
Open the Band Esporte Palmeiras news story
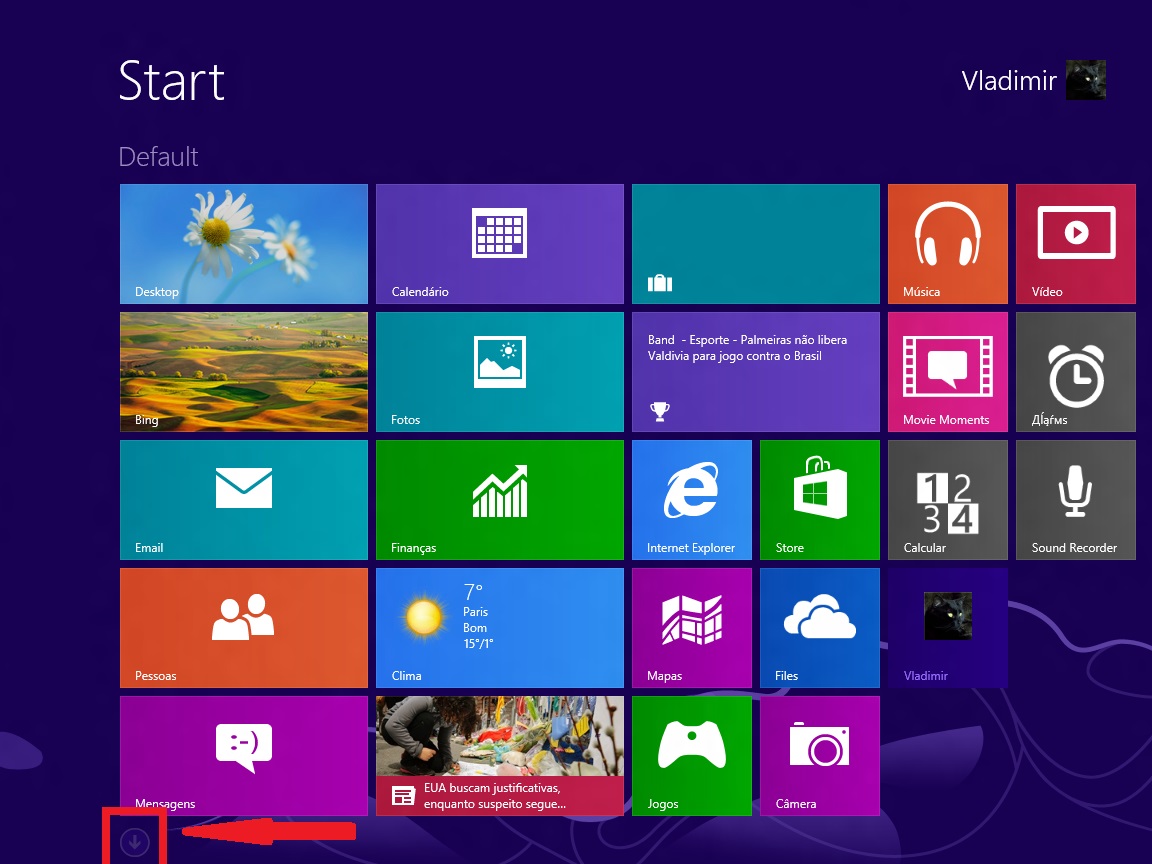(x=755, y=371)
